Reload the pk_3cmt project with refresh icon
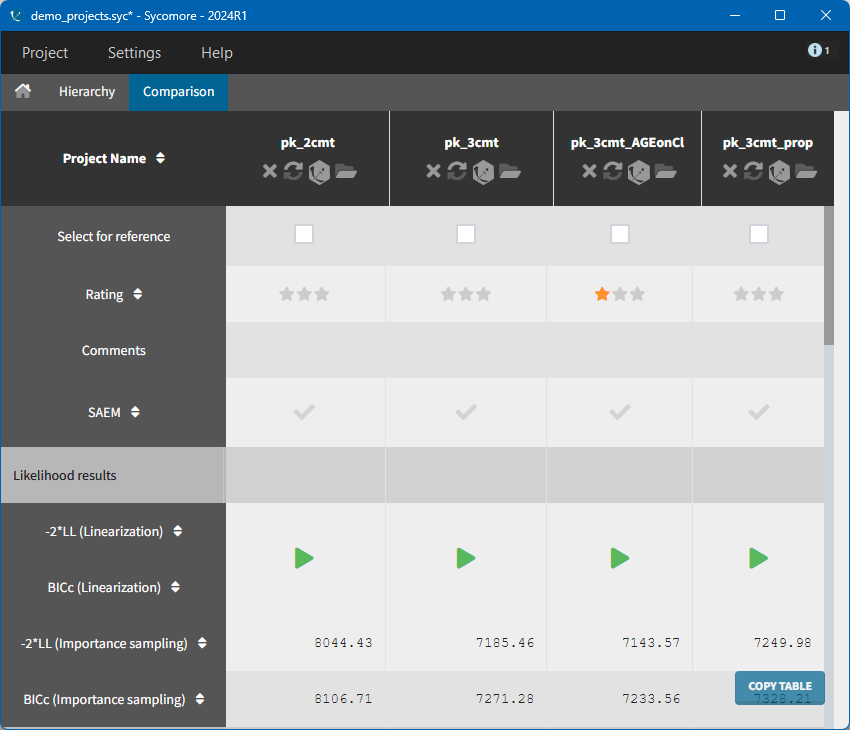This screenshot has height=730, width=850. [x=457, y=171]
